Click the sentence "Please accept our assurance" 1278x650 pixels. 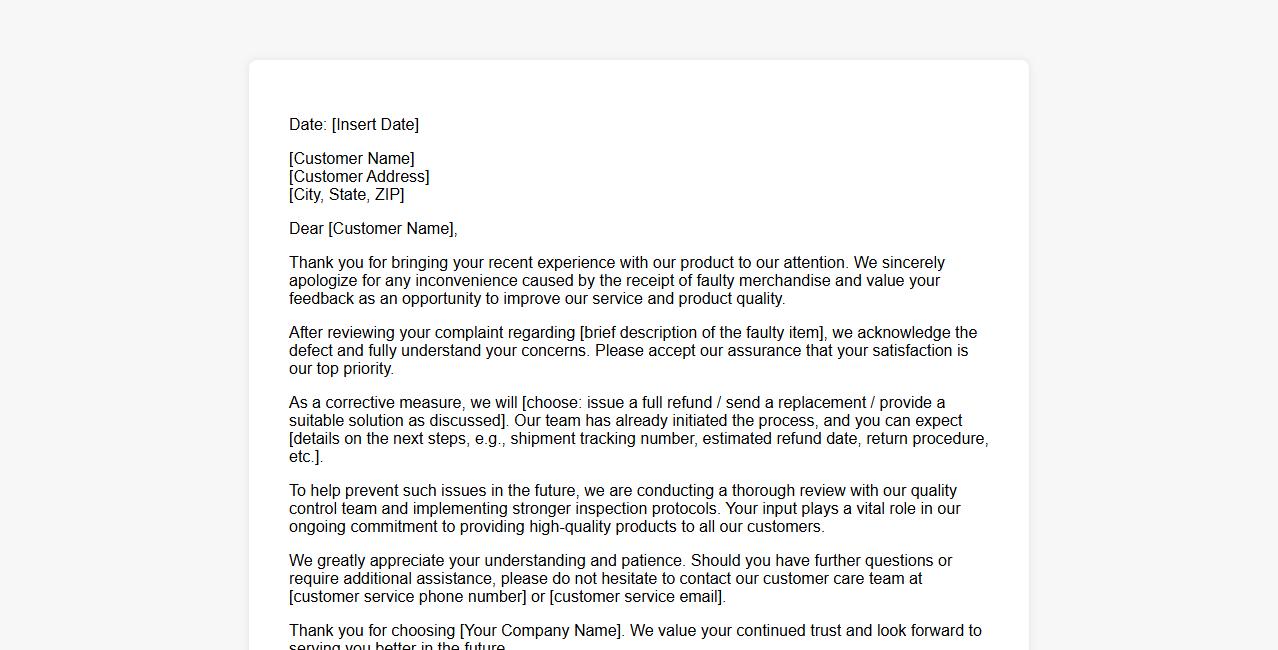click(x=780, y=351)
